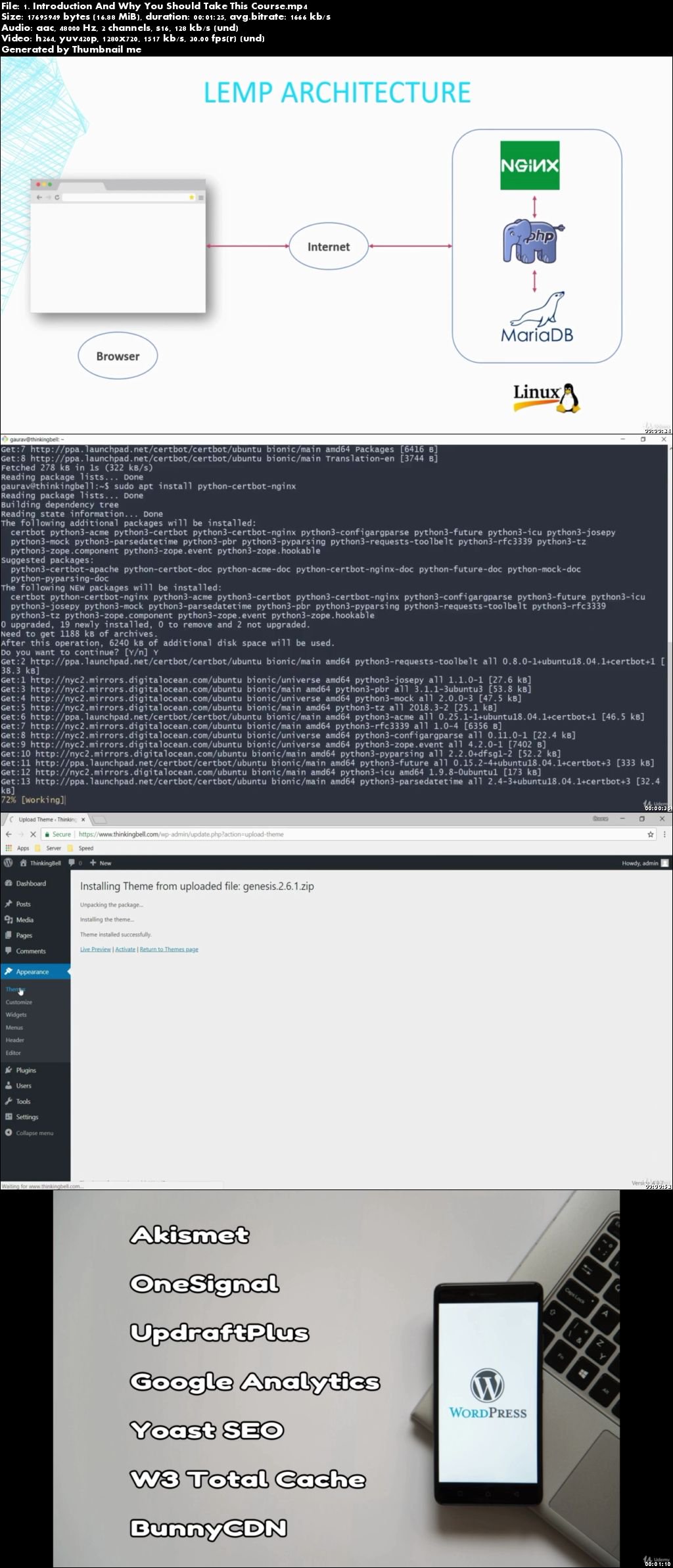The image size is (673, 1568).
Task: Click the Installing Theme page heading
Action: [x=197, y=886]
